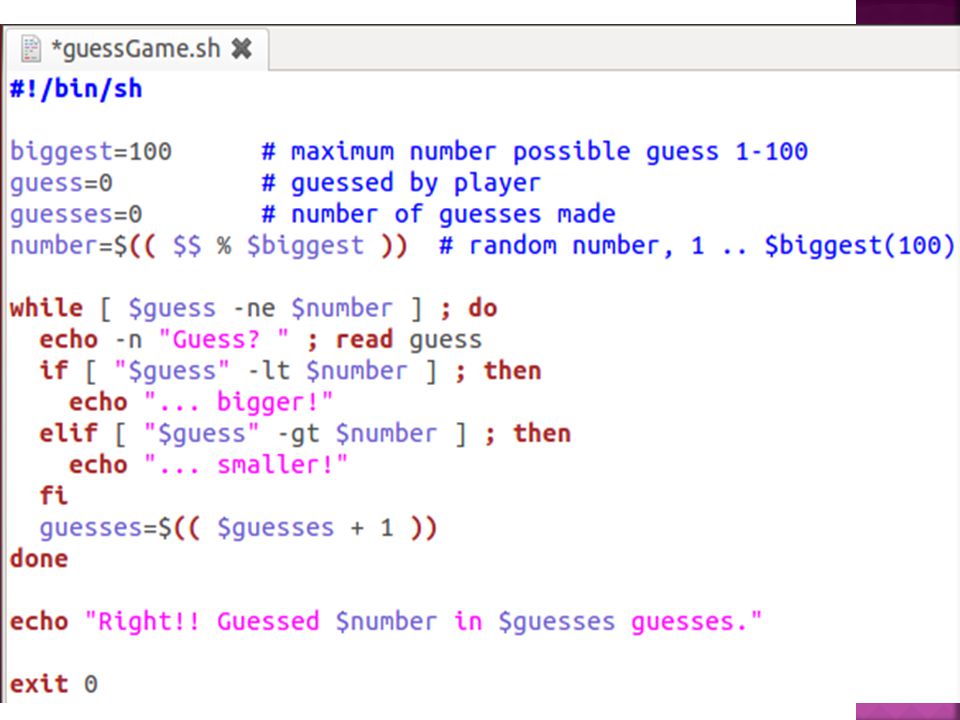Click the text biggest=100
Screen dimensions: 960x720
click(91, 152)
